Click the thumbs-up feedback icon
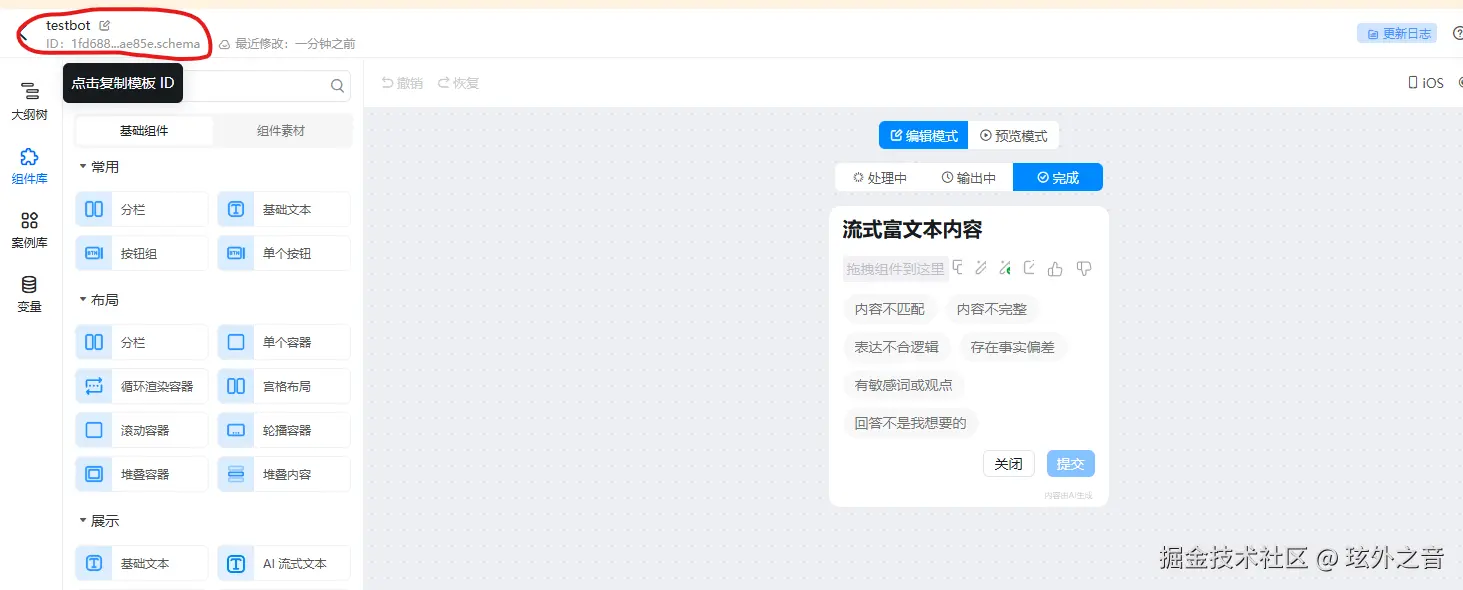This screenshot has width=1463, height=590. click(x=1055, y=268)
